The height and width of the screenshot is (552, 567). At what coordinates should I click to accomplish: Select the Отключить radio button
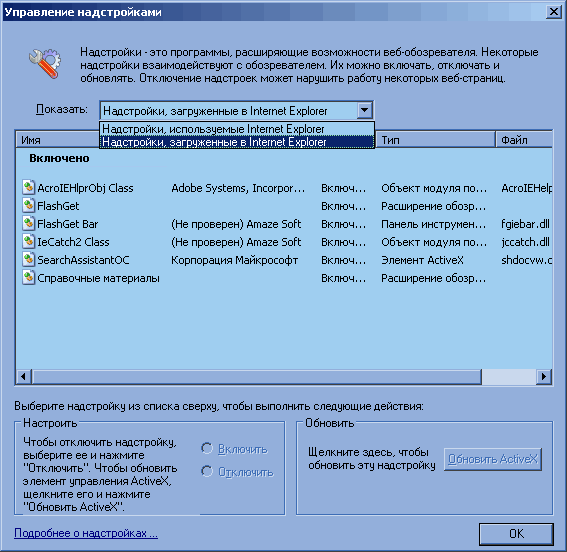(x=207, y=471)
